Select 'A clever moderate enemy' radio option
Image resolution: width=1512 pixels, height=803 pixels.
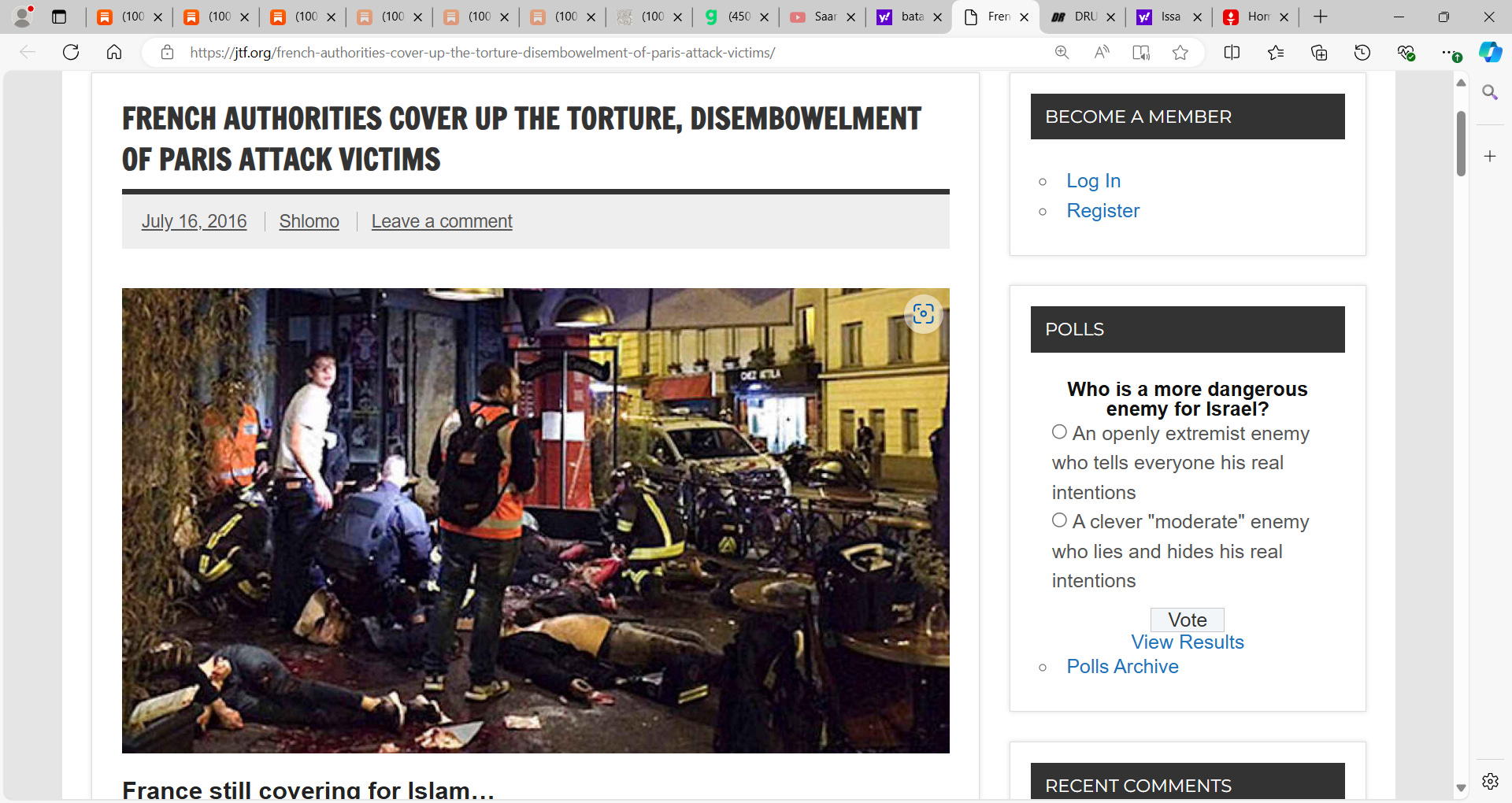(x=1059, y=520)
